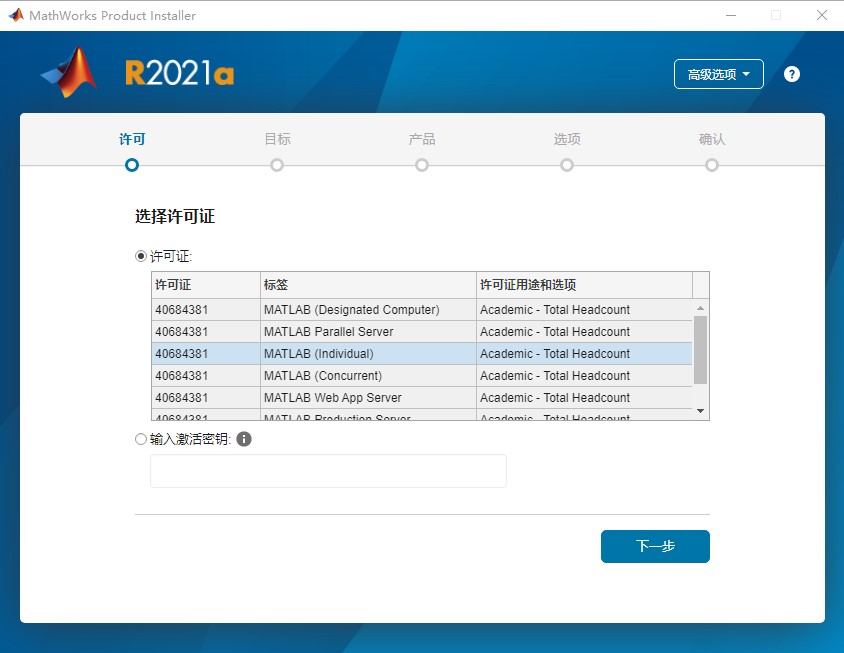Click the activation key input field
This screenshot has height=653, width=844.
328,471
